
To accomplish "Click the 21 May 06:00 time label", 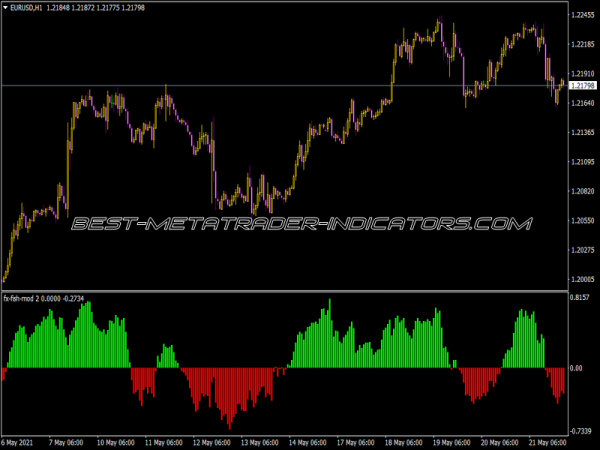I will tap(547, 443).
